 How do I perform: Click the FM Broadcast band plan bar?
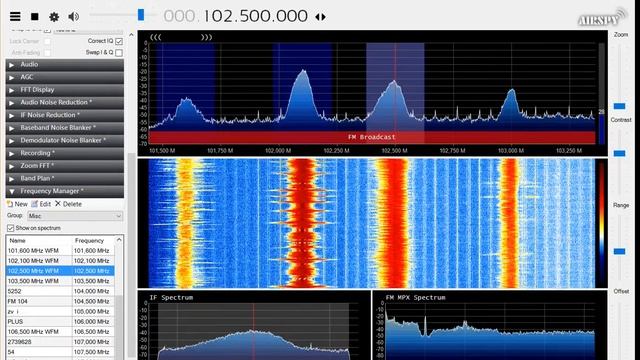pyautogui.click(x=372, y=137)
